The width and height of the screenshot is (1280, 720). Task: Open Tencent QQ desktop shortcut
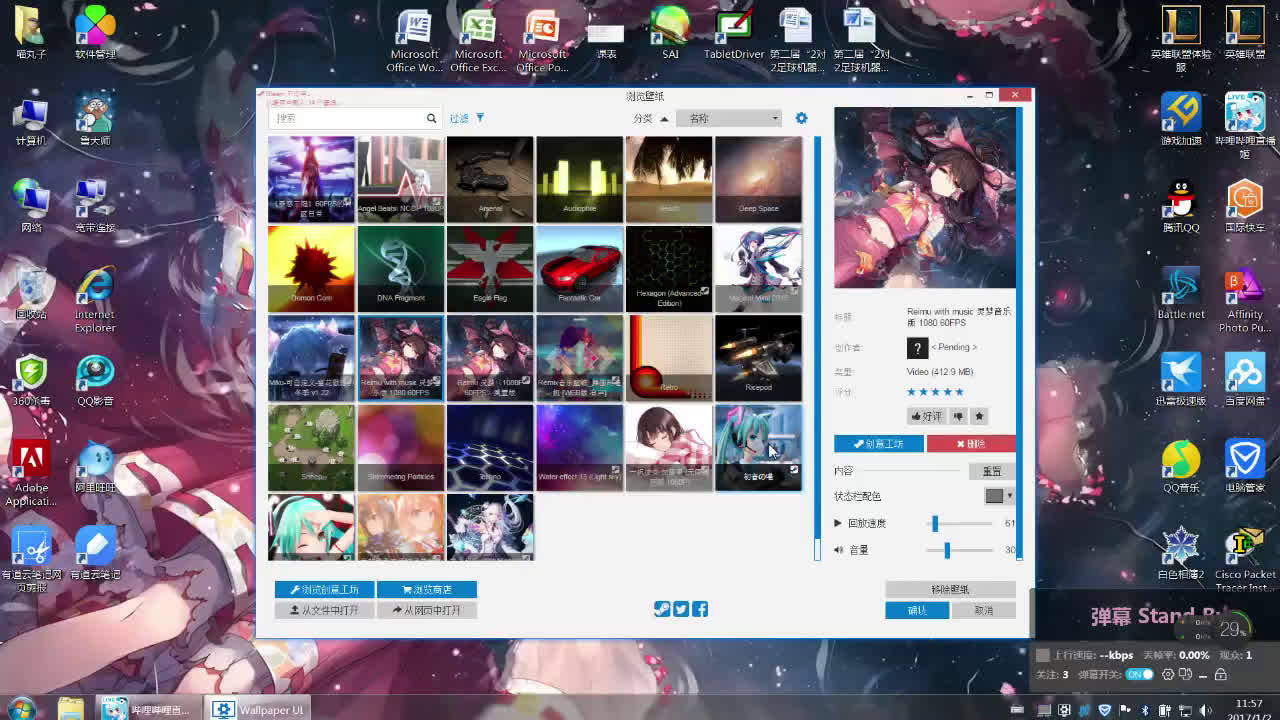(x=1181, y=207)
